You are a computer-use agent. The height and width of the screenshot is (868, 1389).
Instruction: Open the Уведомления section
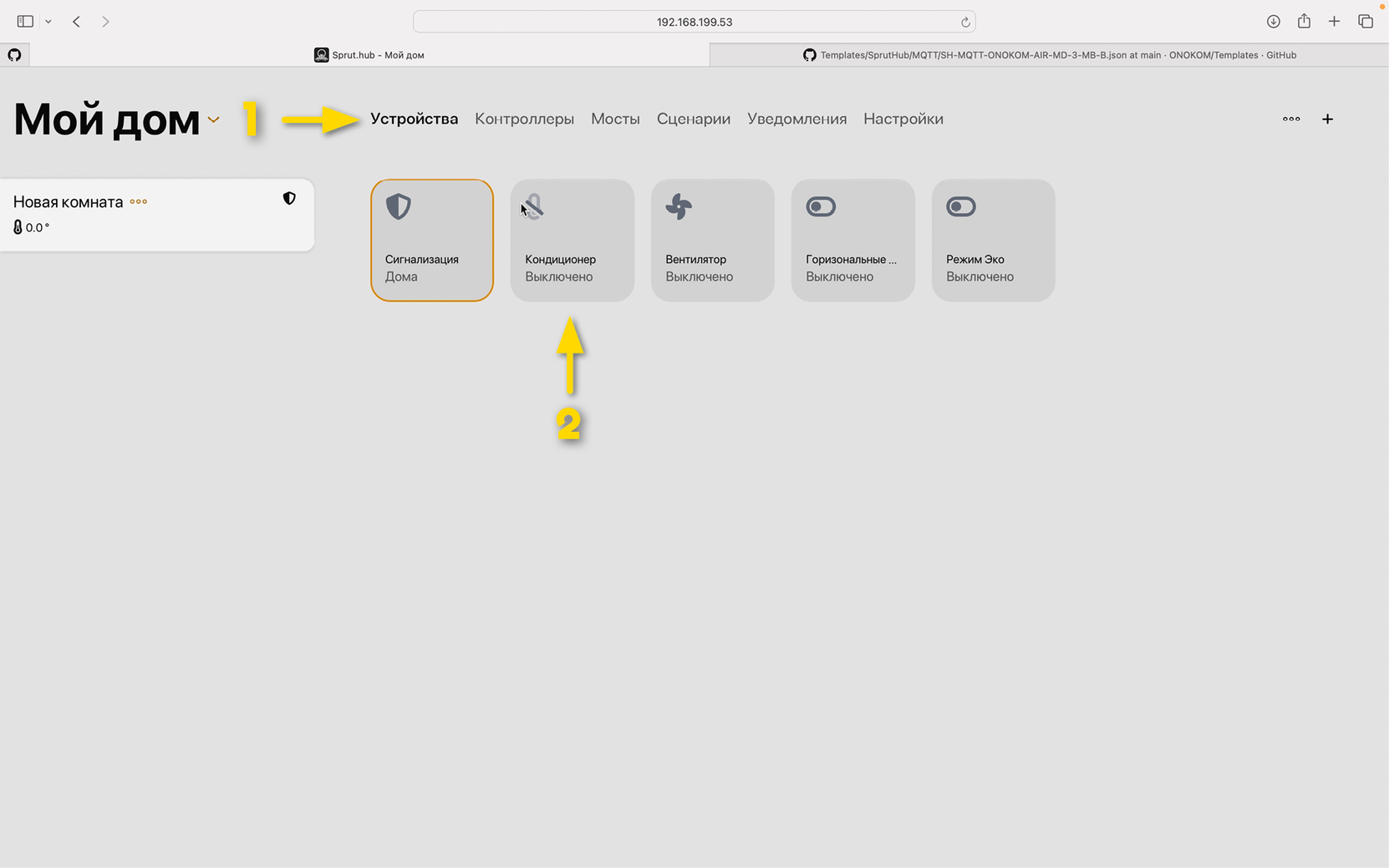(x=796, y=119)
